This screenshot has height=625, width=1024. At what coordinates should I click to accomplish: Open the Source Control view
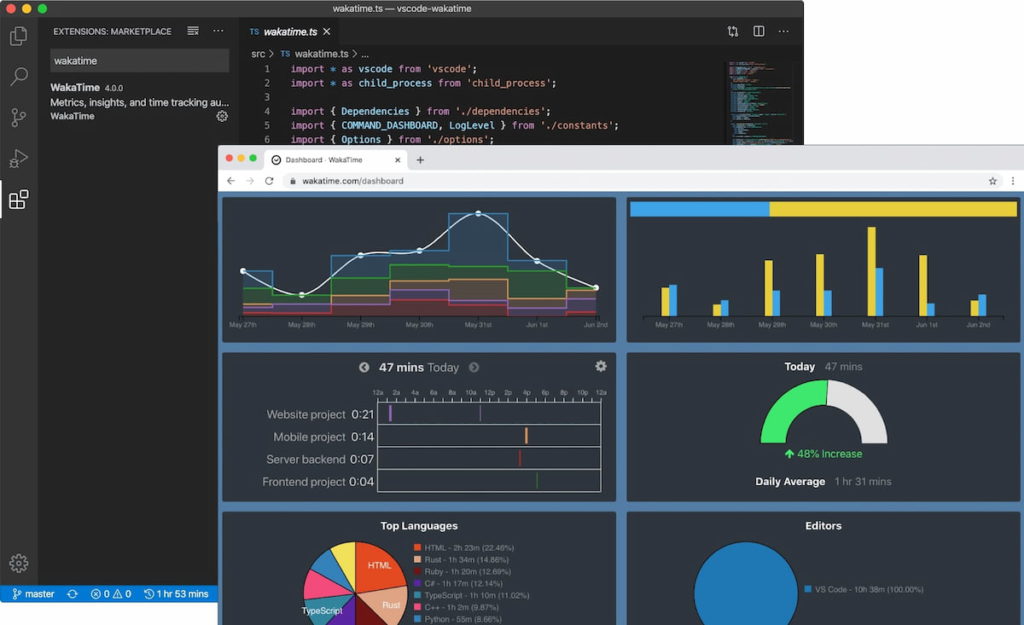pyautogui.click(x=21, y=117)
